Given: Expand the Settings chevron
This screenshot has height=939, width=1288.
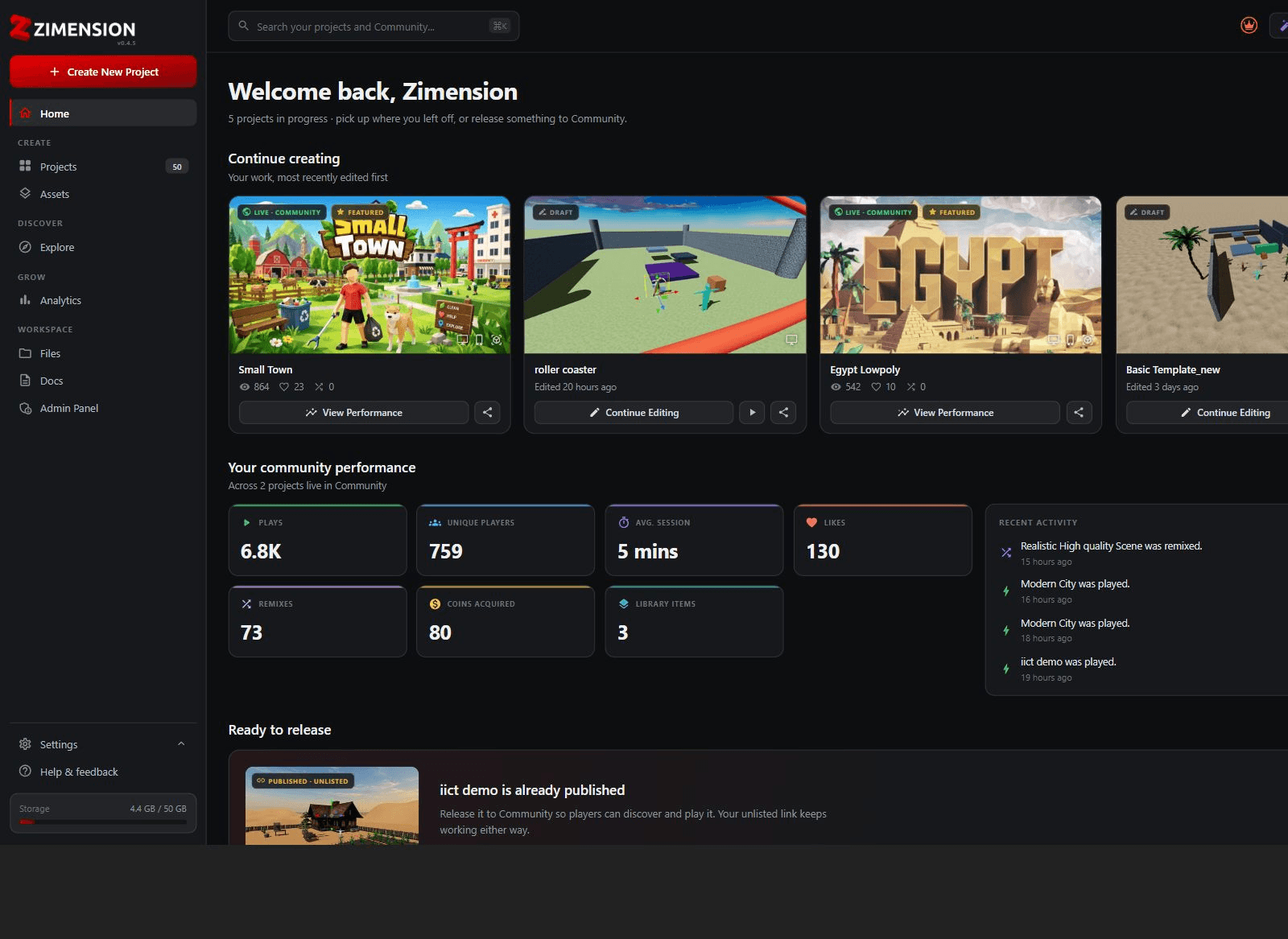Looking at the screenshot, I should (181, 744).
